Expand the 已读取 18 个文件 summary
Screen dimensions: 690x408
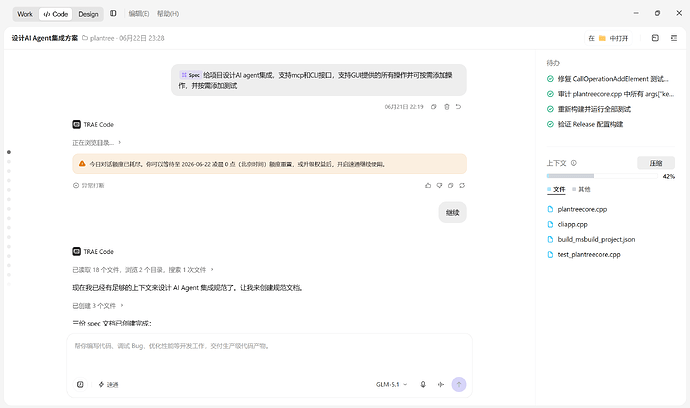(143, 270)
